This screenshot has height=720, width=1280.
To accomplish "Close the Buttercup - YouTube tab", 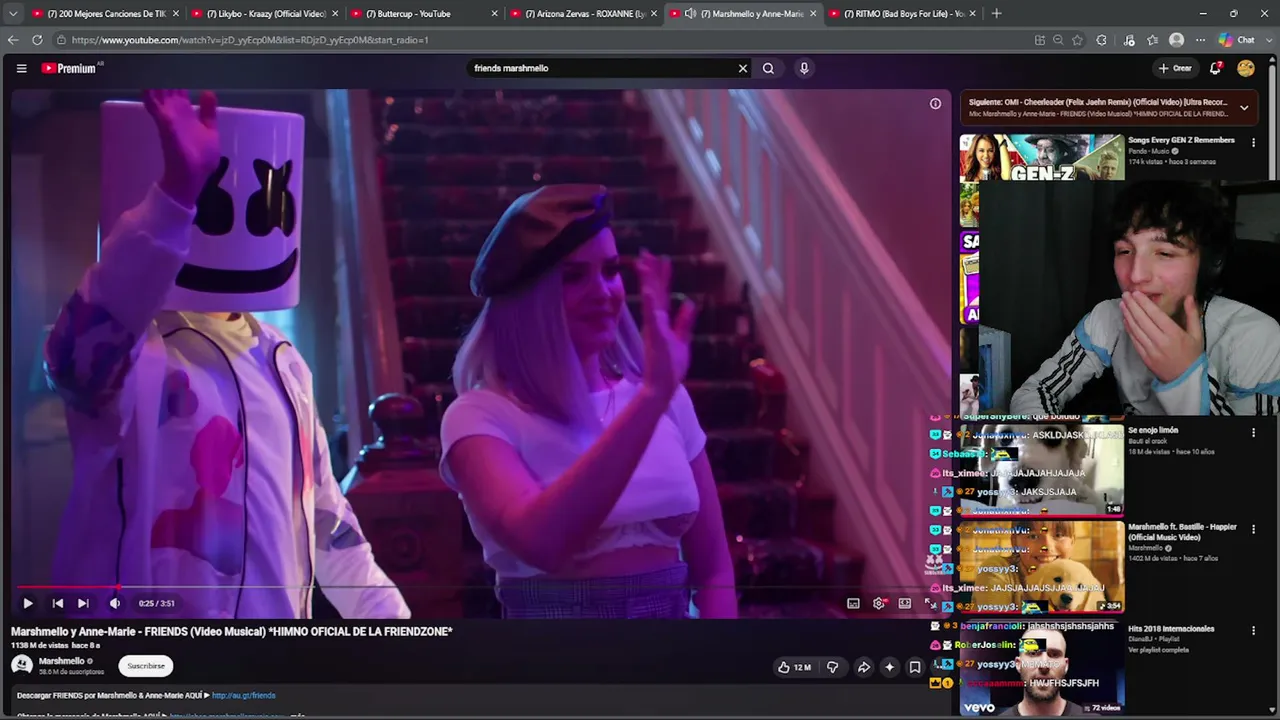I will 494,14.
